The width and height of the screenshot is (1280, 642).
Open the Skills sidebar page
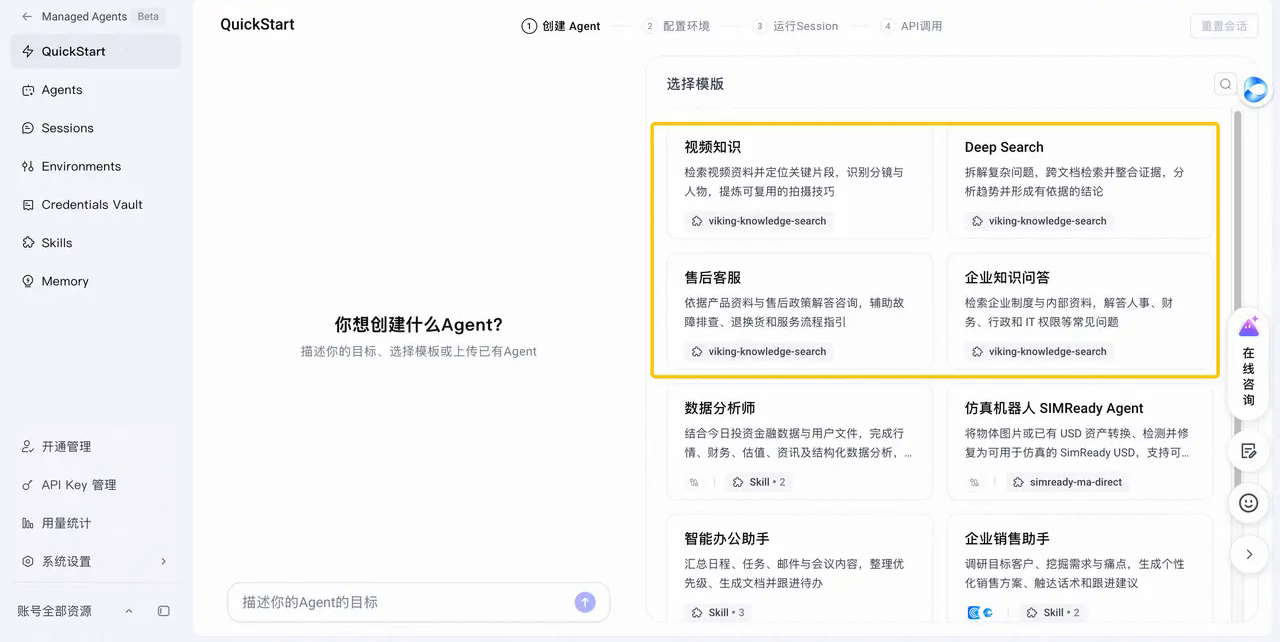tap(96, 243)
